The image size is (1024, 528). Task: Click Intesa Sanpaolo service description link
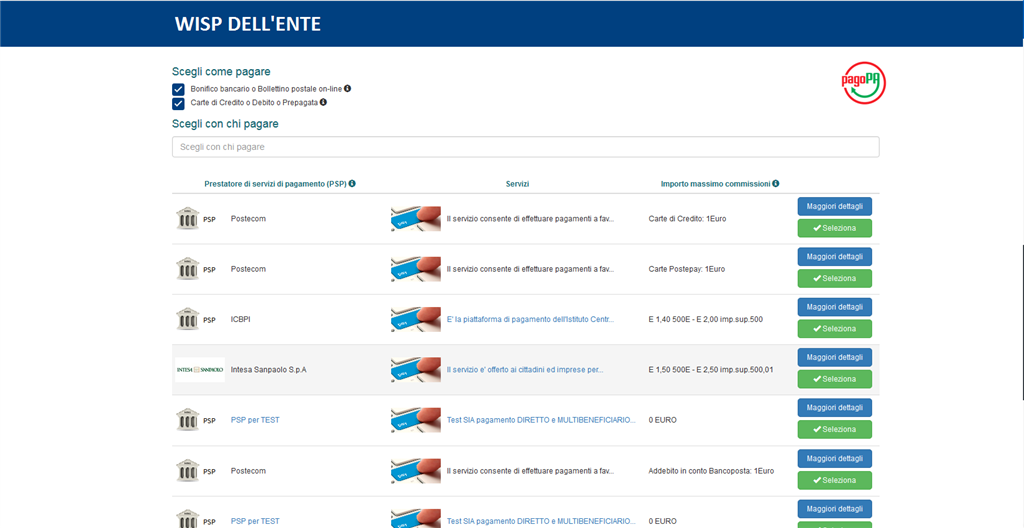point(525,370)
